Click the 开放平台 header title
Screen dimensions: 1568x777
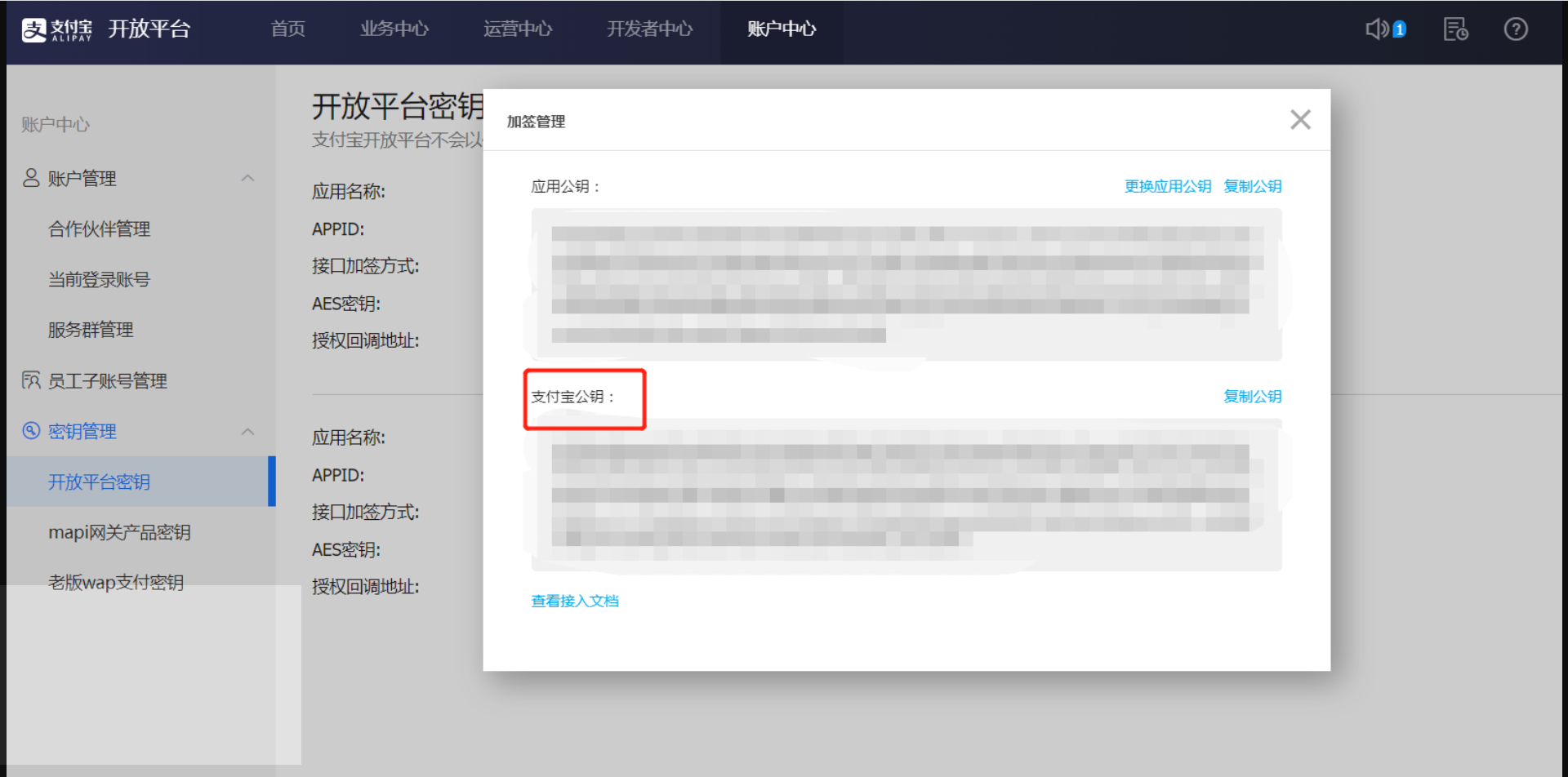pyautogui.click(x=149, y=29)
